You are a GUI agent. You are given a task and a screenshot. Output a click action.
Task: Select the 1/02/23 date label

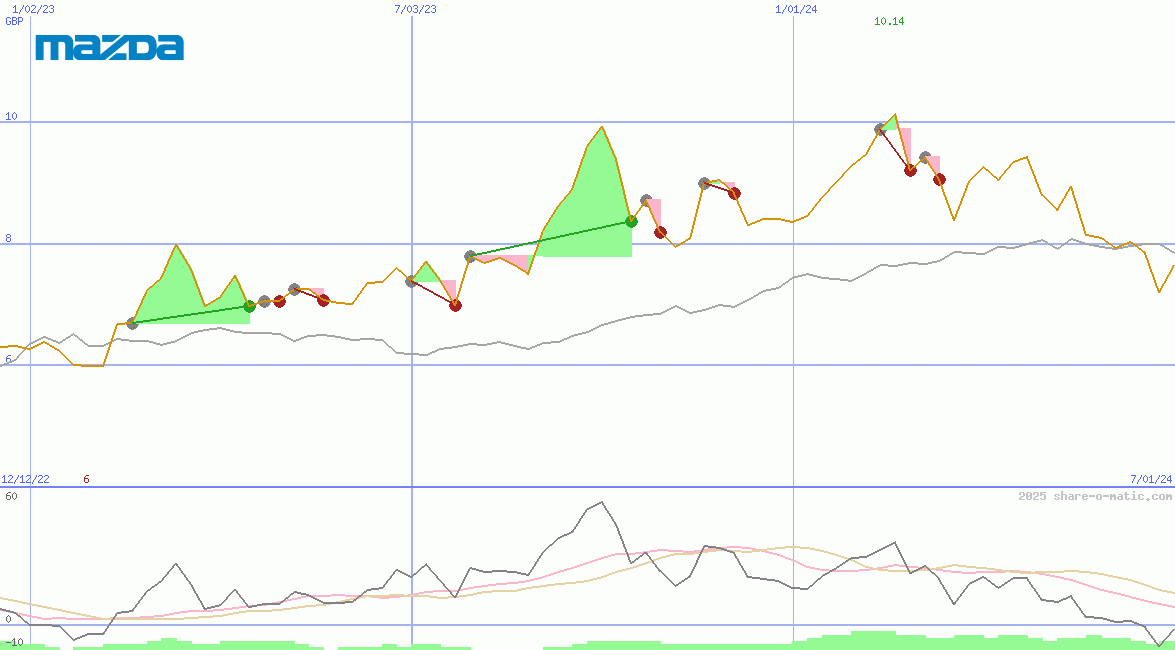tap(33, 9)
